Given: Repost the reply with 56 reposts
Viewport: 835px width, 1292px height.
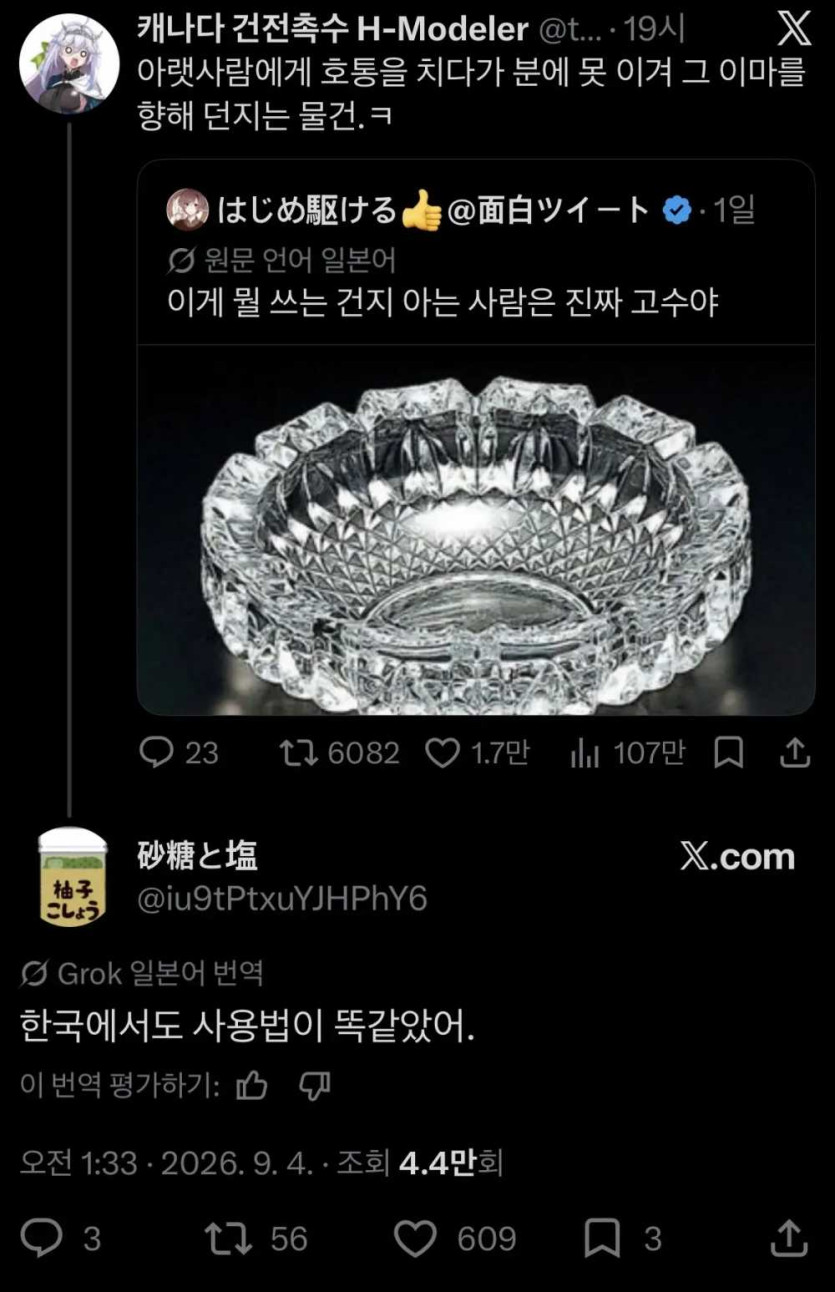Looking at the screenshot, I should point(256,1239).
